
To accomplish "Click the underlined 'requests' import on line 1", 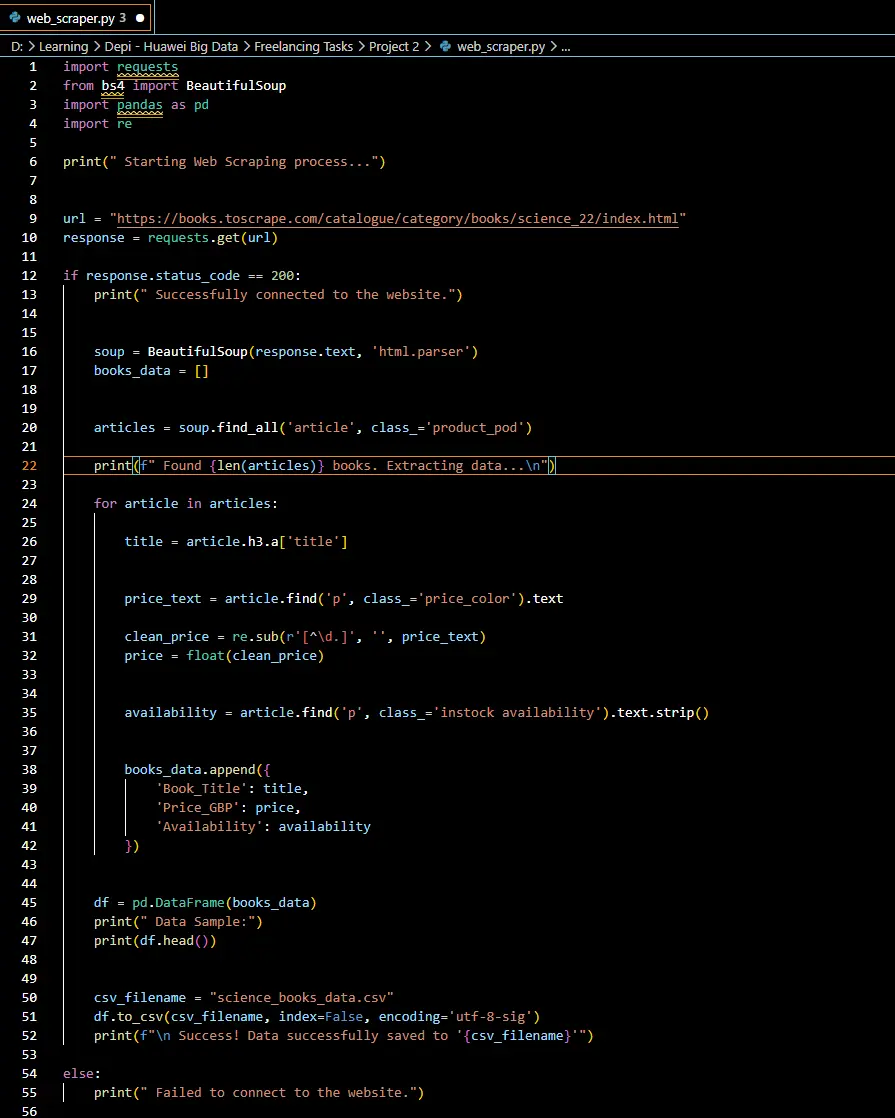I will coord(148,67).
